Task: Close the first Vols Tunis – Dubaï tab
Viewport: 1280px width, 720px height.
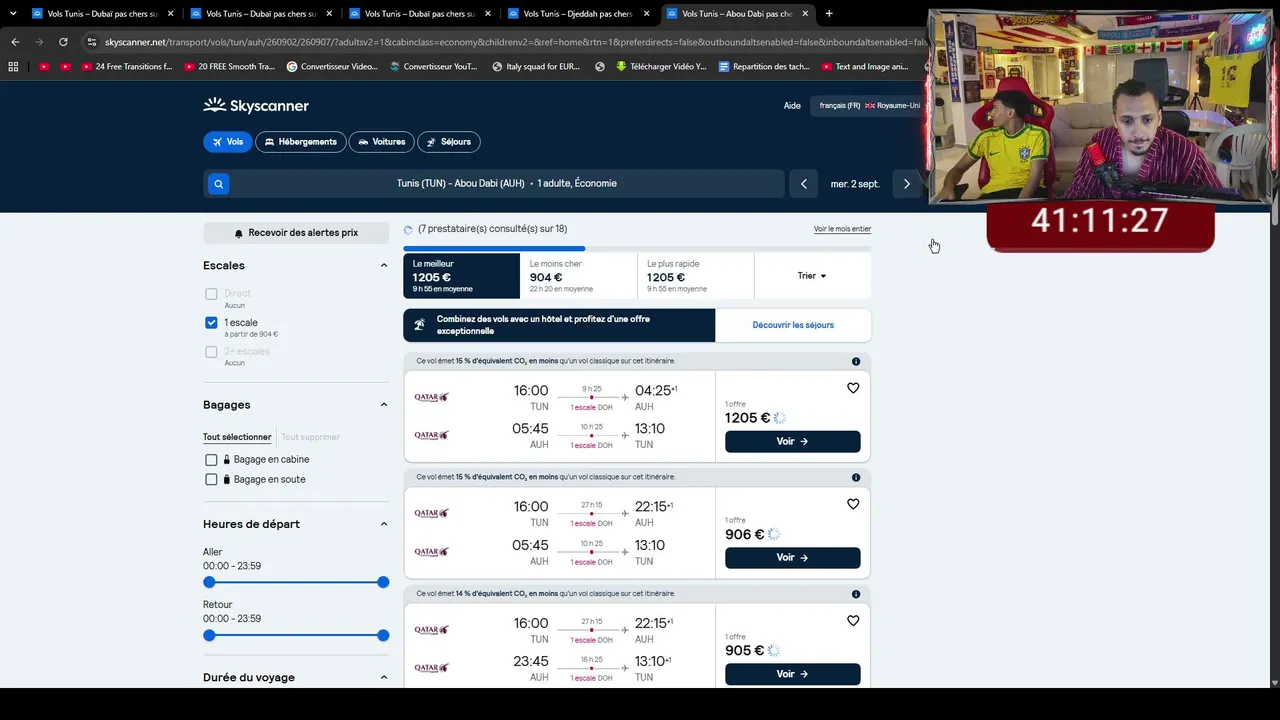Action: [171, 14]
